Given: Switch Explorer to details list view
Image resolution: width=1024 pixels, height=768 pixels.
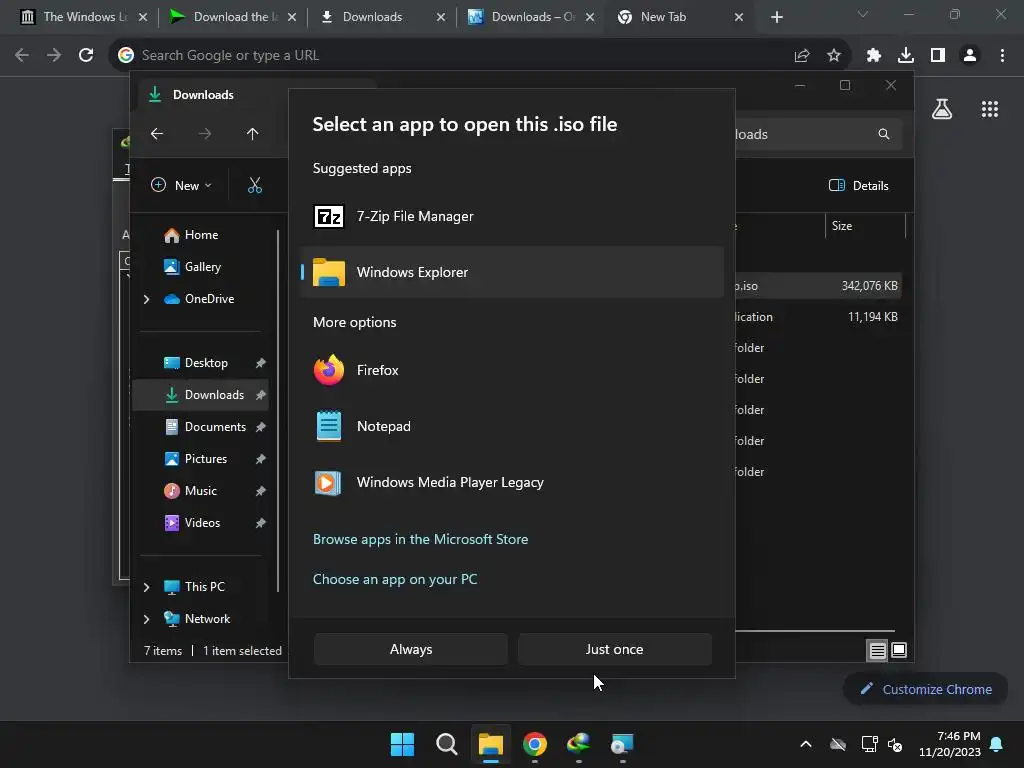Looking at the screenshot, I should click(x=877, y=650).
